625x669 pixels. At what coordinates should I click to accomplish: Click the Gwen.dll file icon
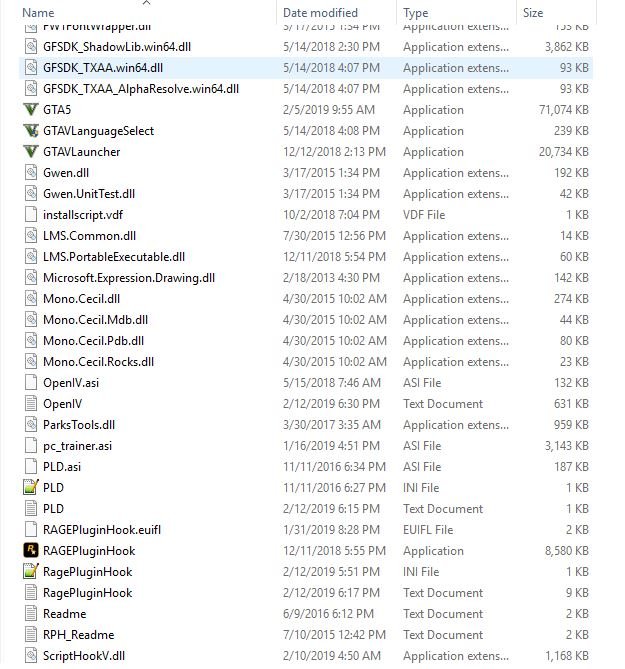pyautogui.click(x=31, y=172)
